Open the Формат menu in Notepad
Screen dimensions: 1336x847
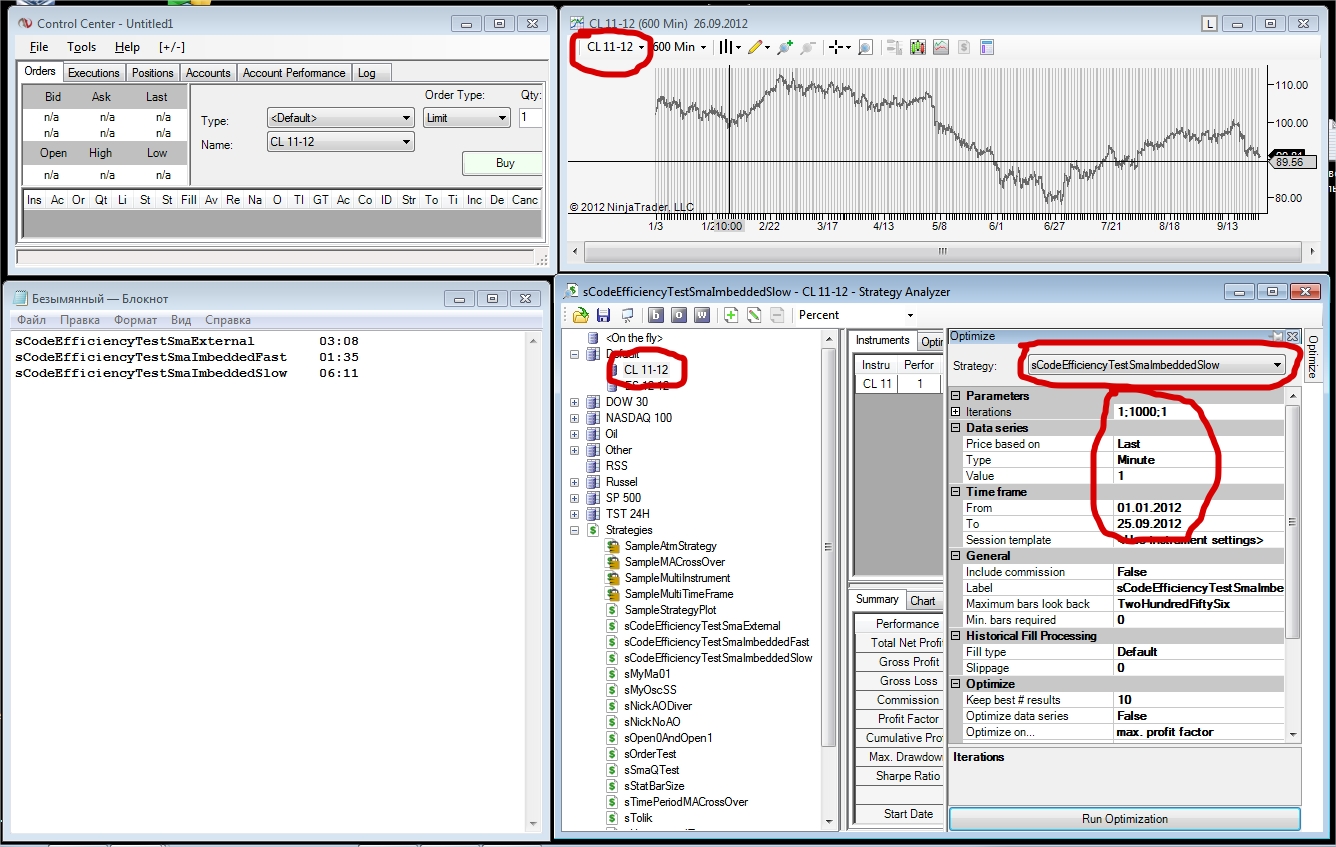click(135, 320)
